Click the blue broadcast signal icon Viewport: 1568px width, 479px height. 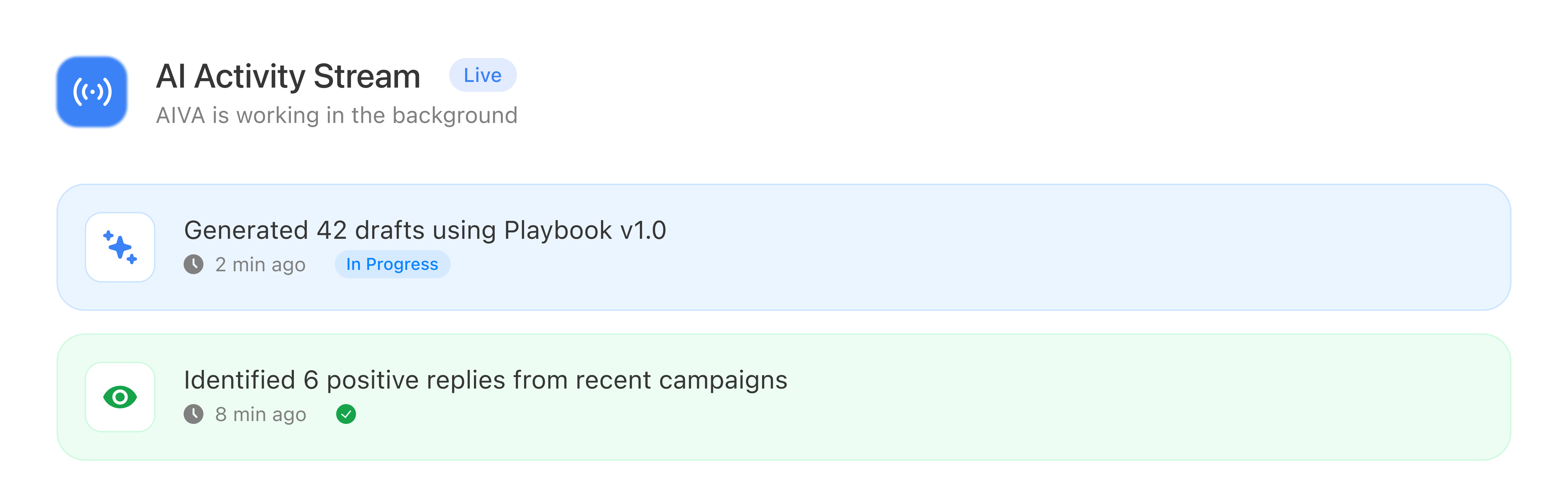point(92,92)
